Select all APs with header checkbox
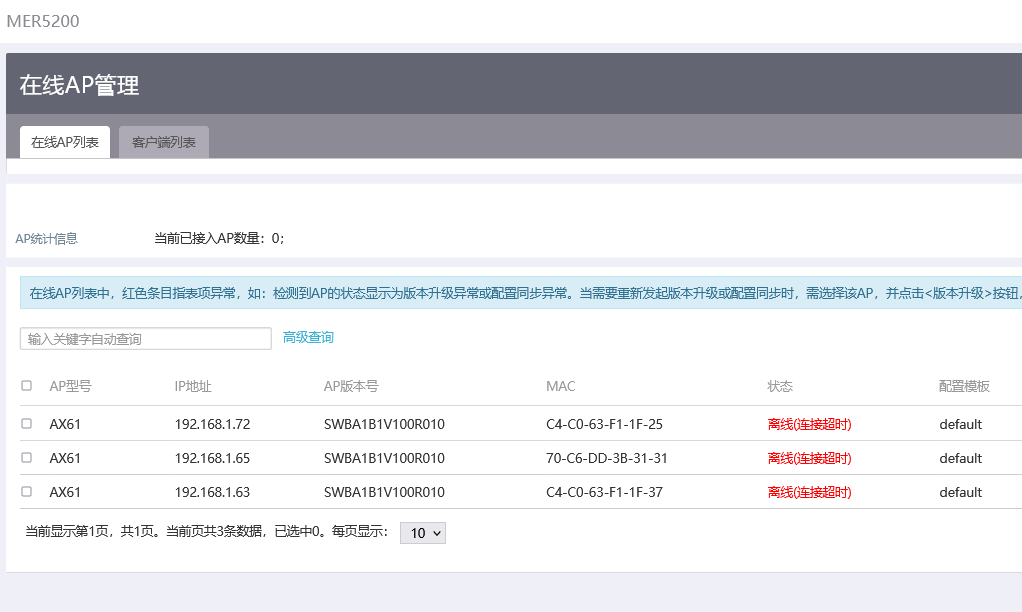Viewport: 1022px width, 612px height. (x=26, y=386)
